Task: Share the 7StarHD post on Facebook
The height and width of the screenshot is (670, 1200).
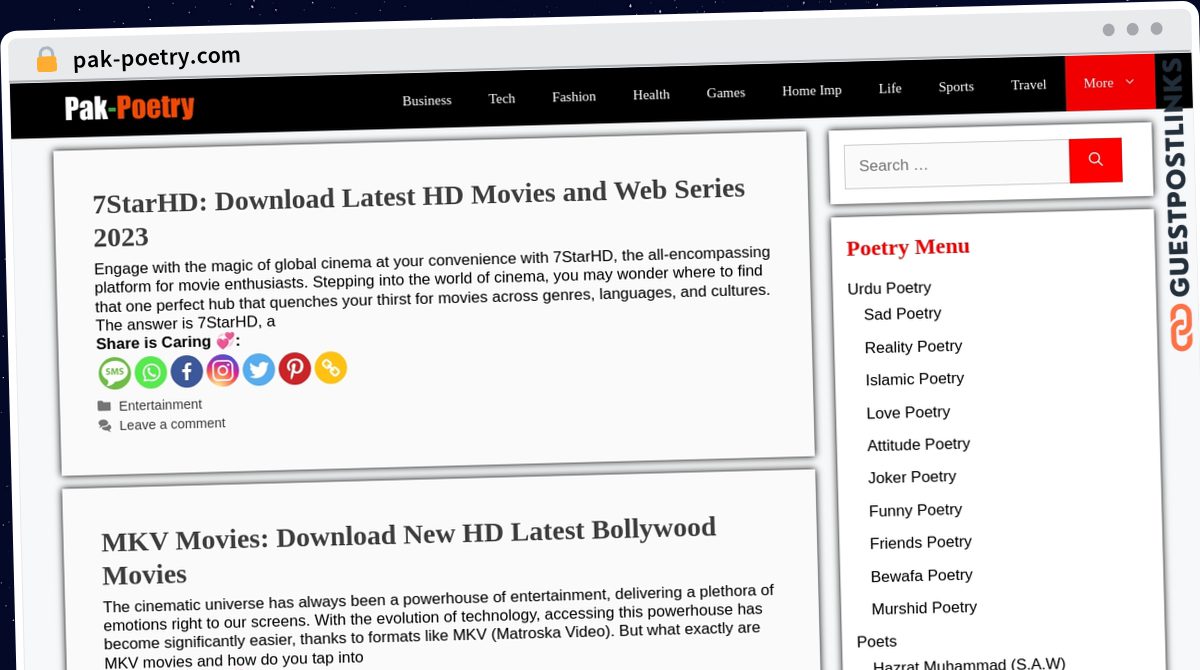Action: point(187,372)
